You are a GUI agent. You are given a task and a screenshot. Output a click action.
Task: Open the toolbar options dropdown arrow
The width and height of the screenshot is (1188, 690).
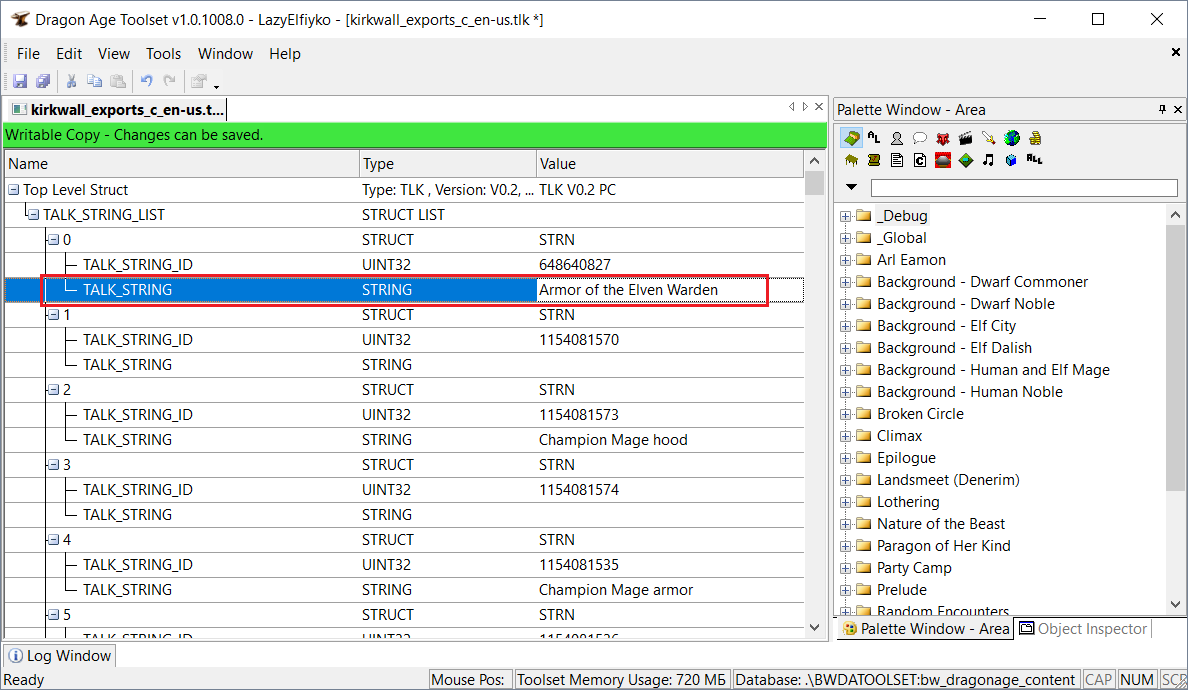[x=216, y=86]
